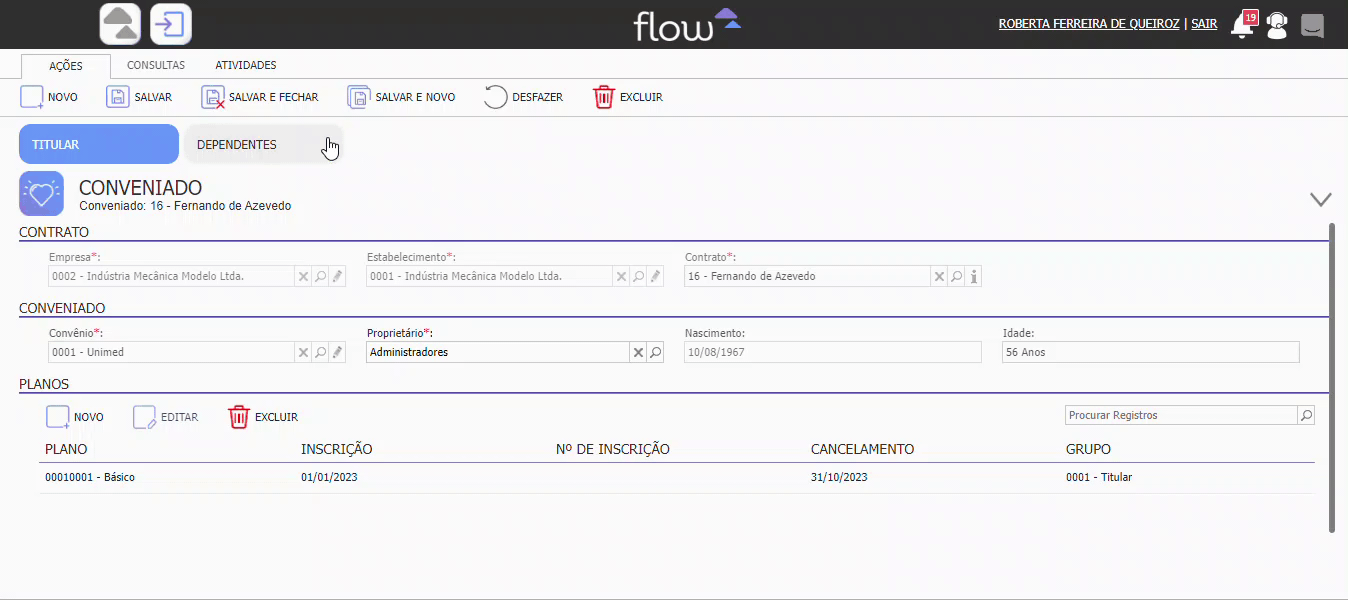Clear the Estabelecimento field with X icon
This screenshot has width=1348, height=600.
click(x=621, y=276)
